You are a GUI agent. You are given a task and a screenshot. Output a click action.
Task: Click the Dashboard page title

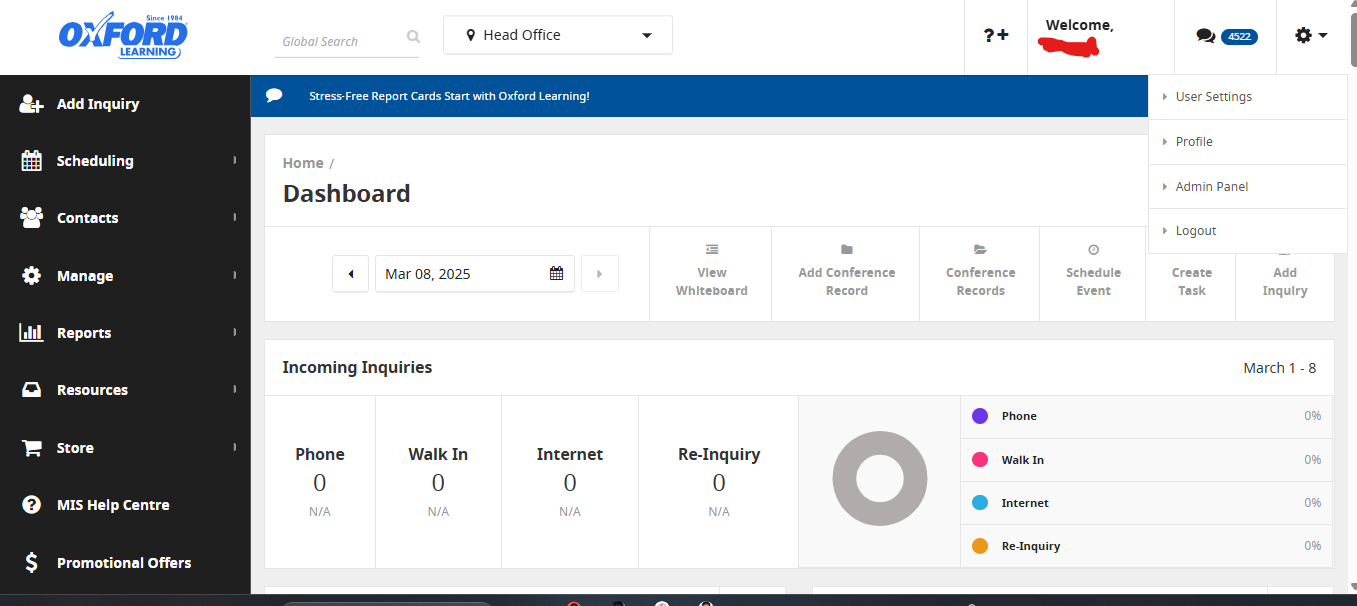click(346, 194)
